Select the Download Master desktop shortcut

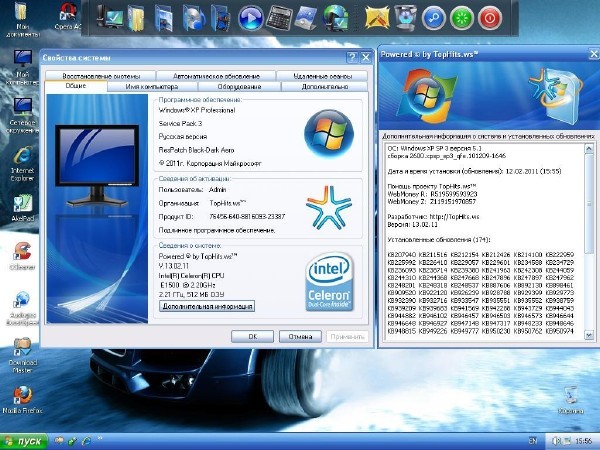22,355
